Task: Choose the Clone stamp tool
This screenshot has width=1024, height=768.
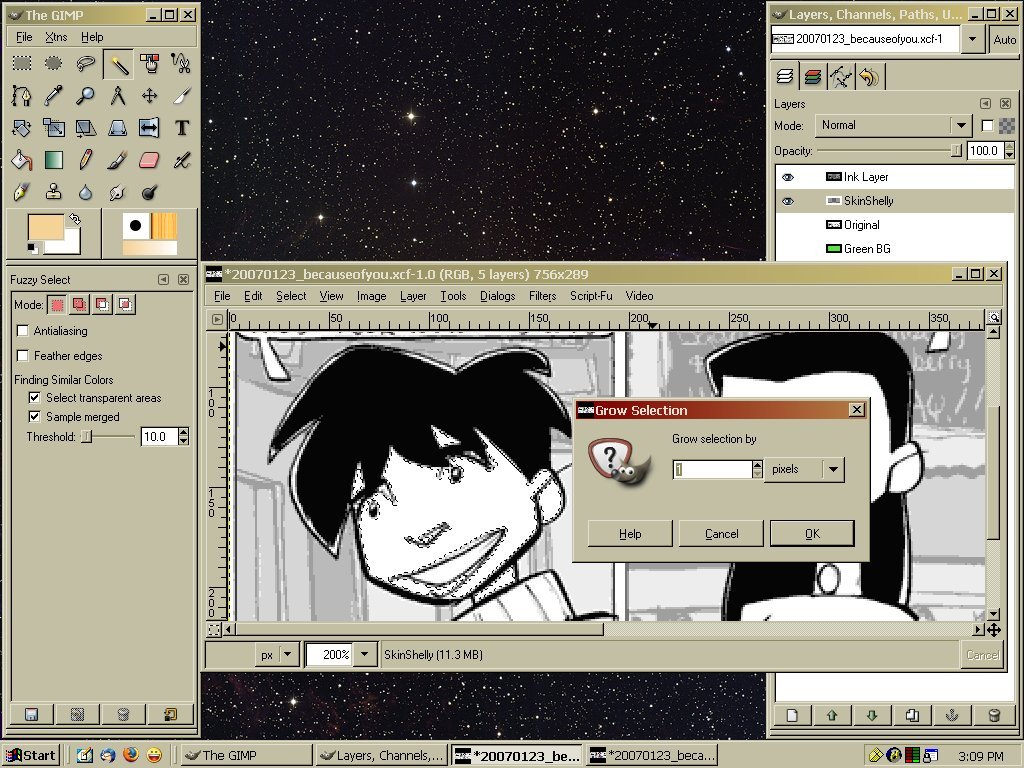Action: [x=54, y=191]
